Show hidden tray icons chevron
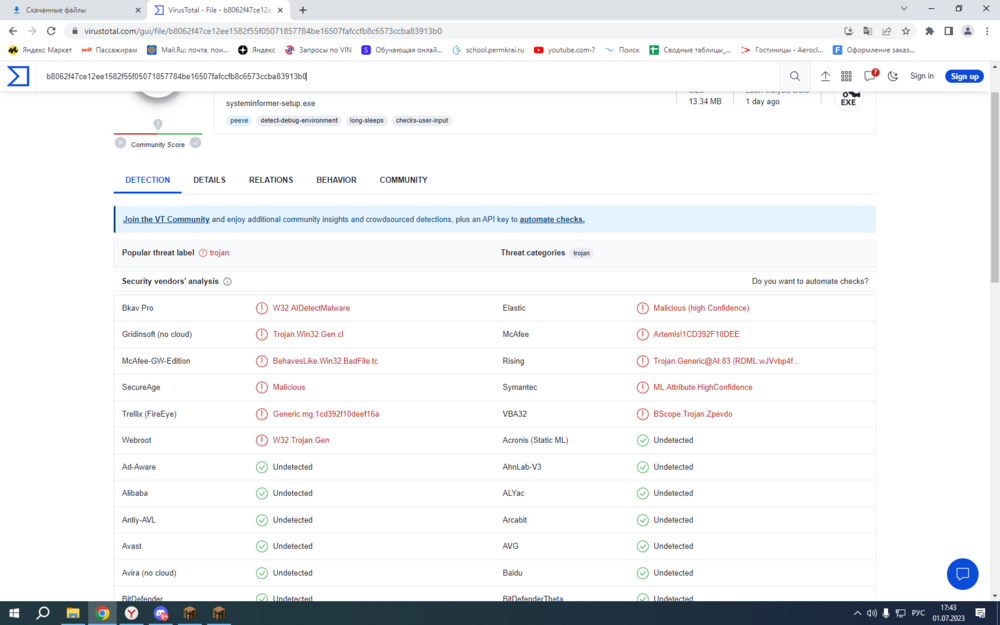 (x=857, y=614)
